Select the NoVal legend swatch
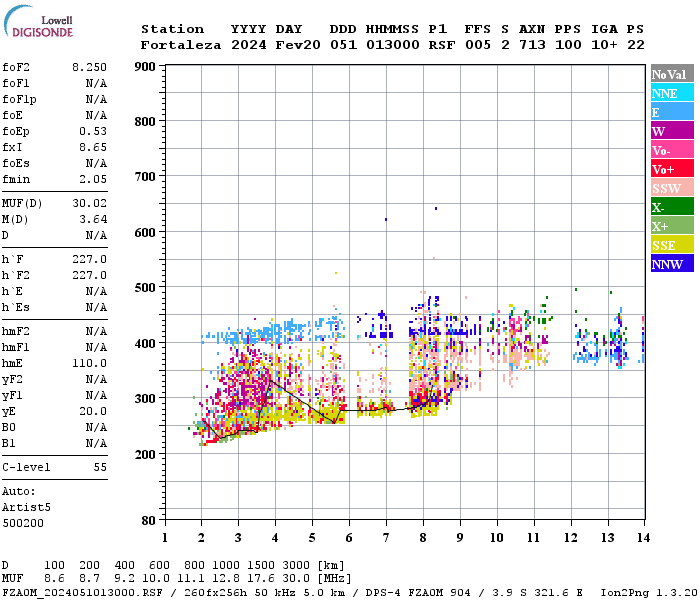This screenshot has width=700, height=600. click(672, 75)
